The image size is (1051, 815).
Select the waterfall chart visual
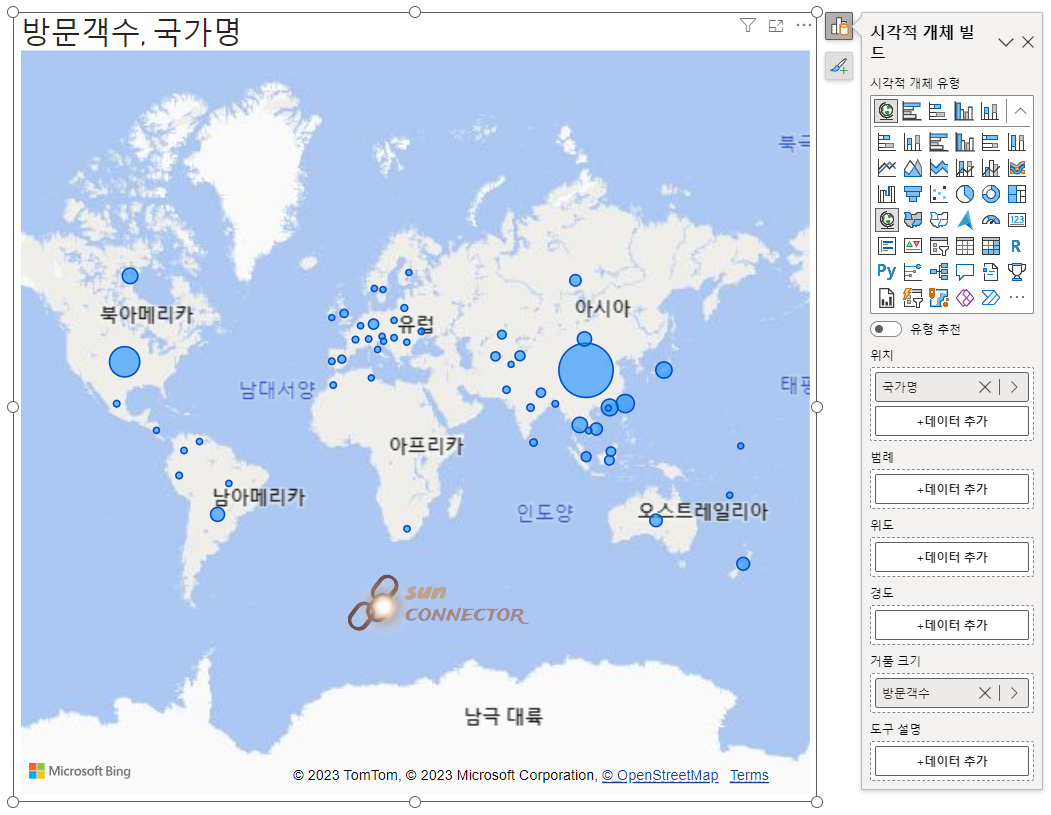pyautogui.click(x=887, y=194)
